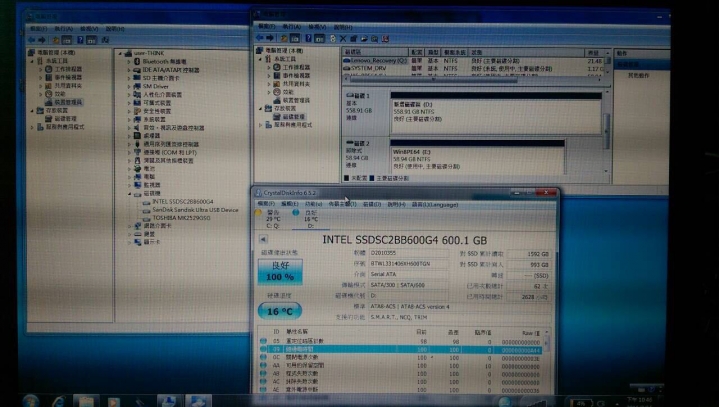Click the firmware field showing D2010355
The image size is (720, 407).
coord(409,253)
